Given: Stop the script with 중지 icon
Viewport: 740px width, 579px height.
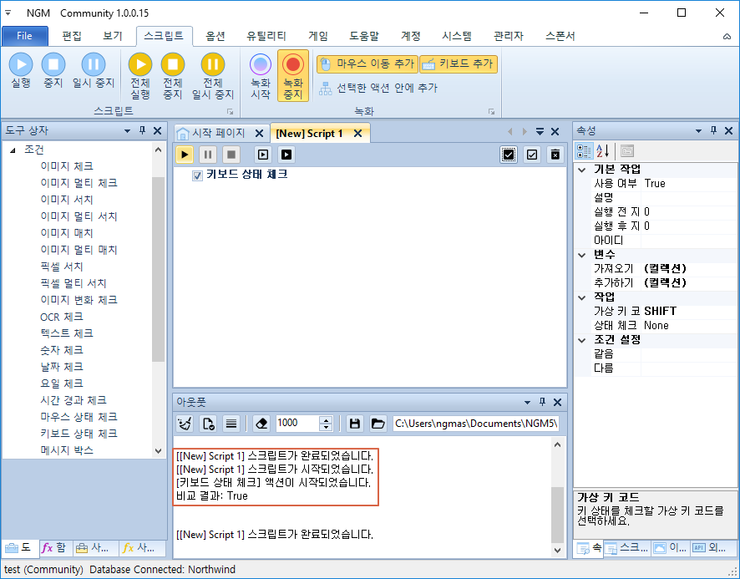Looking at the screenshot, I should click(53, 71).
